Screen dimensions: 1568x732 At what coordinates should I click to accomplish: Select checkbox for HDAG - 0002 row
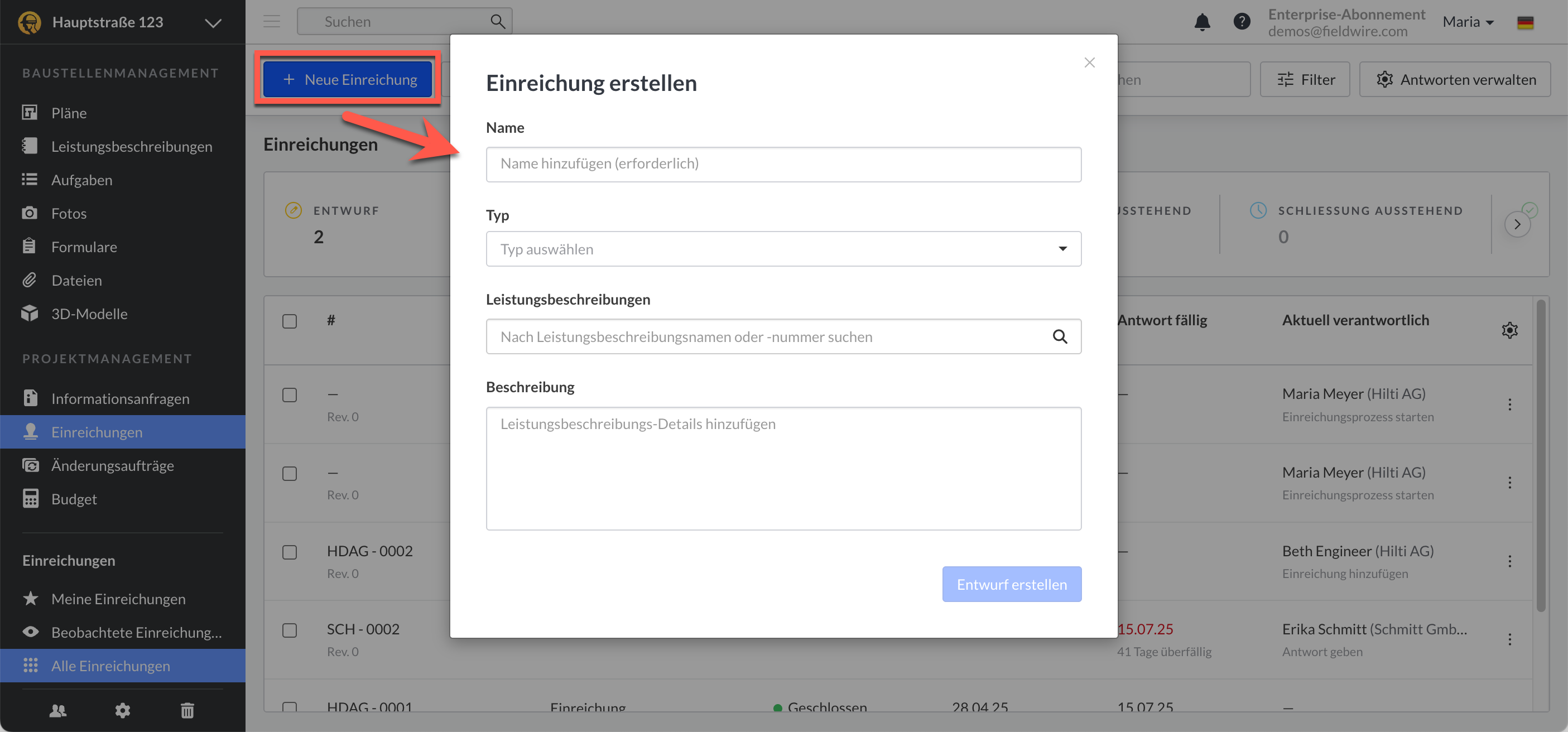click(290, 552)
